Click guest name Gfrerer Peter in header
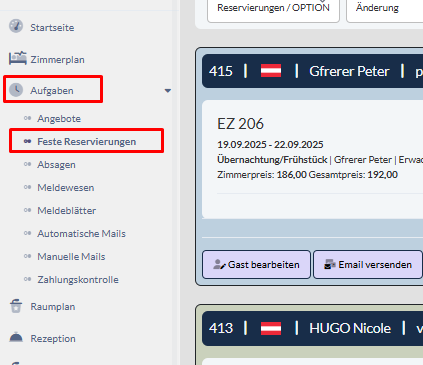 coord(349,71)
